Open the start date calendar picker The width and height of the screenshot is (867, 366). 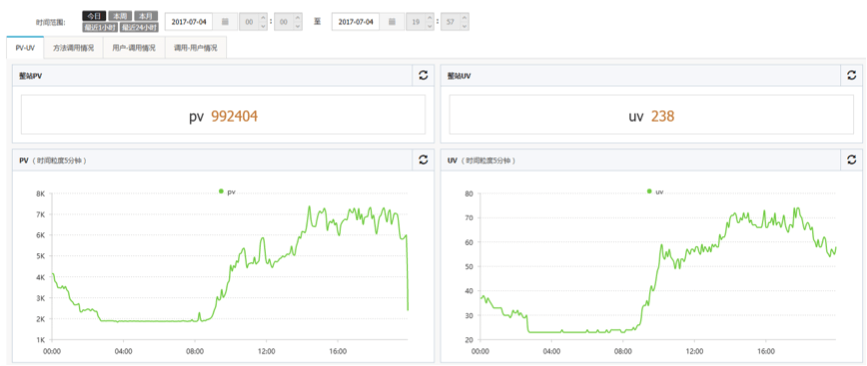[224, 22]
